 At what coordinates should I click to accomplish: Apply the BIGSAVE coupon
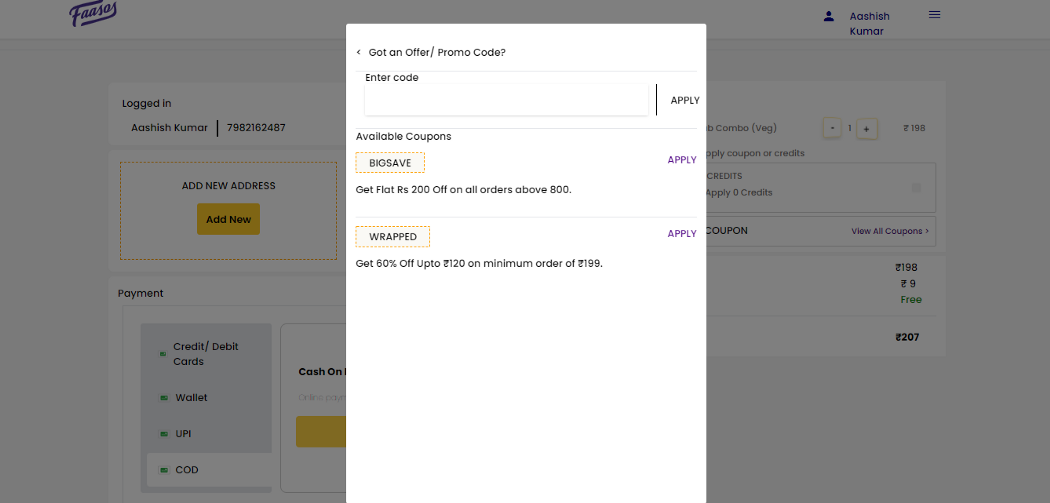682,160
